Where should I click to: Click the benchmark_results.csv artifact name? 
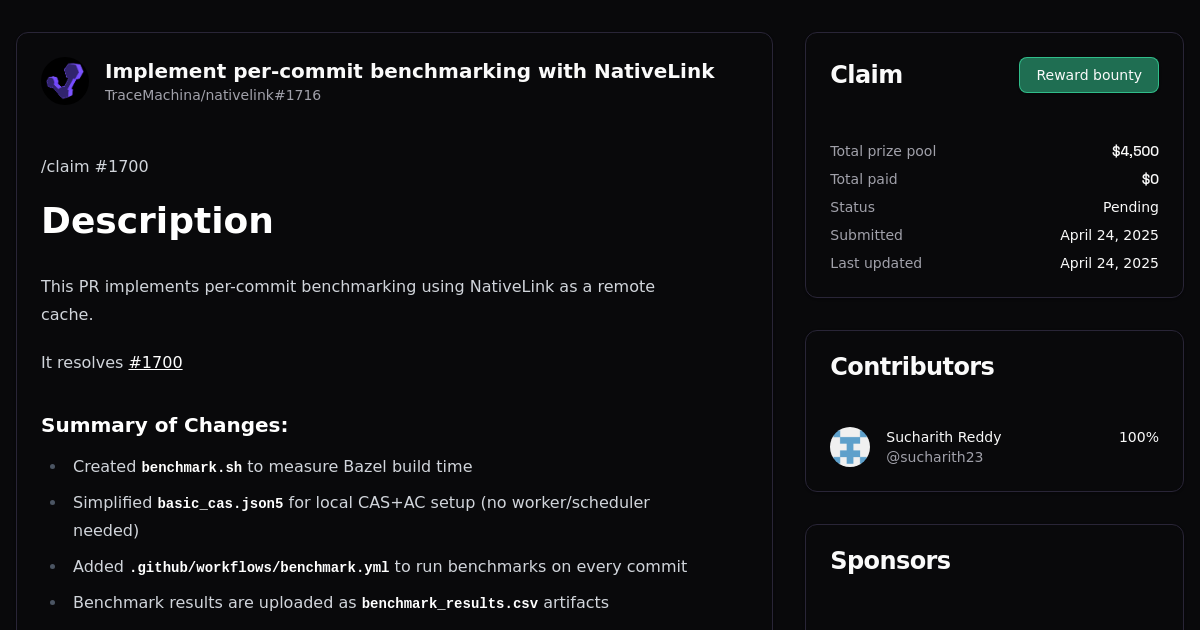click(x=450, y=603)
